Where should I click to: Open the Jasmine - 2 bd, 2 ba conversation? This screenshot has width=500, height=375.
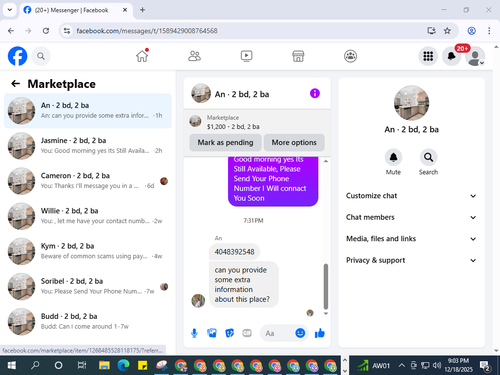pyautogui.click(x=88, y=146)
